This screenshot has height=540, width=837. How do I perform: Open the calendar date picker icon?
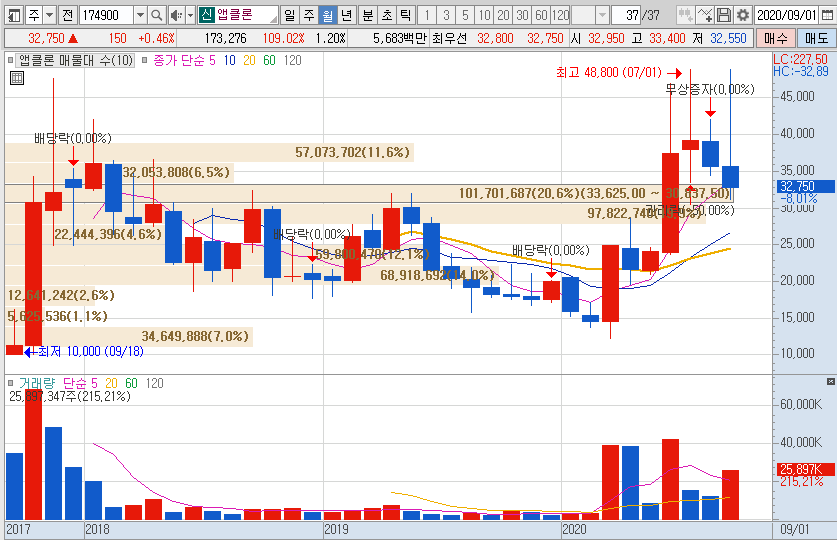tap(827, 15)
